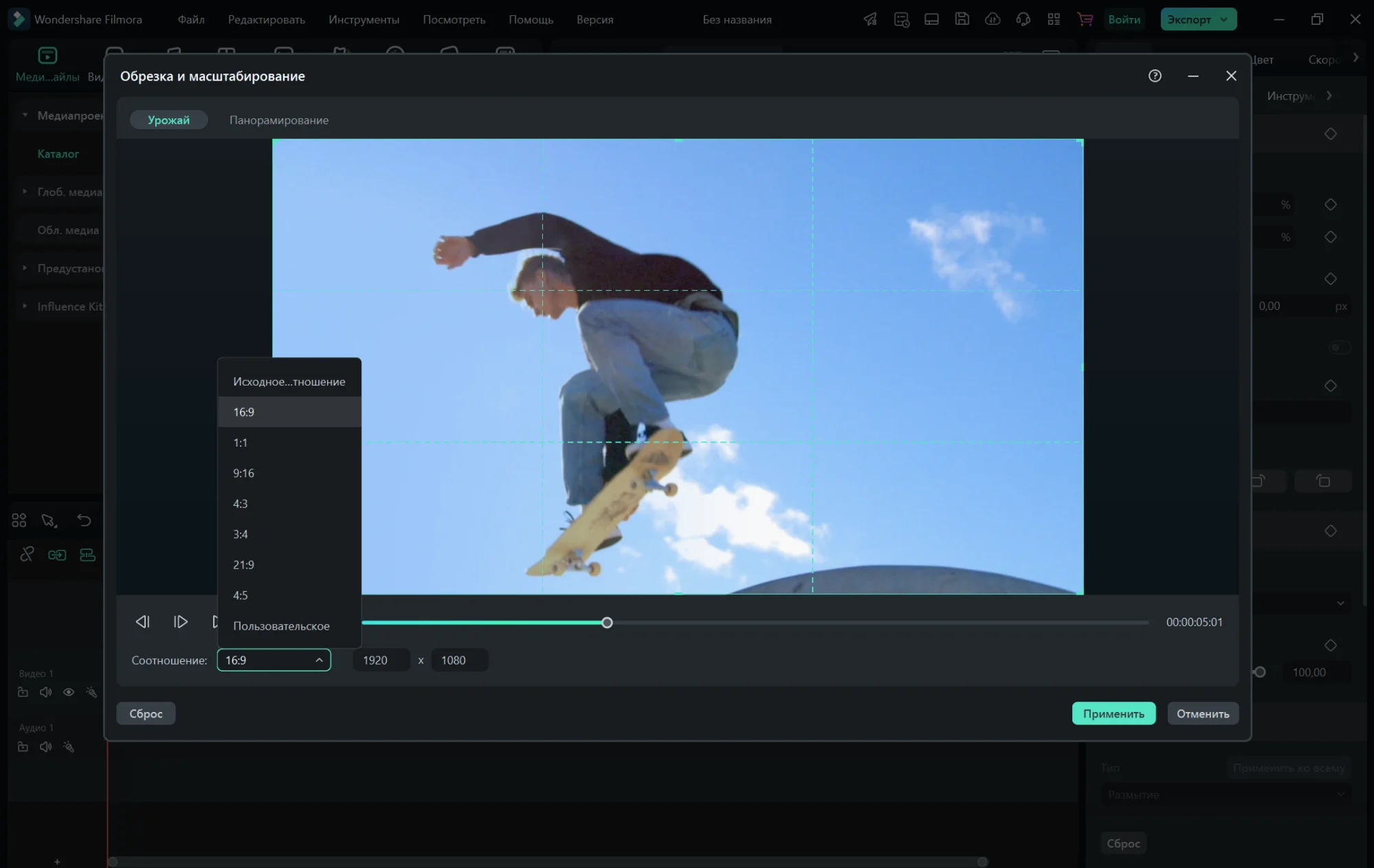
Task: Click the crop width field 1920
Action: pos(381,660)
